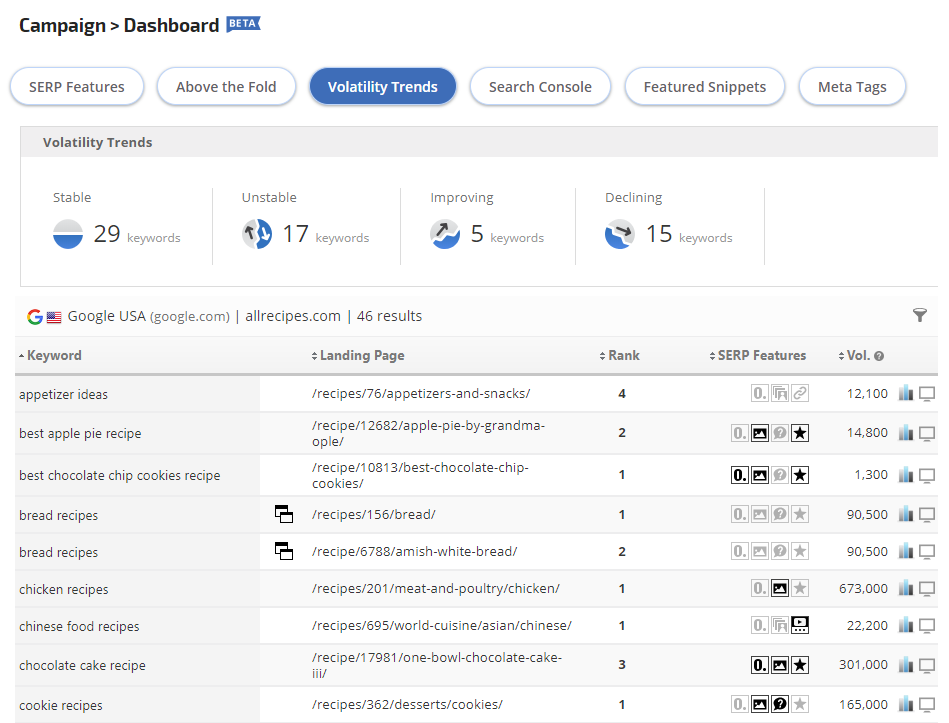Screen dimensions: 949x723
Task: Click the Declining keywords trend icon
Action: click(620, 234)
